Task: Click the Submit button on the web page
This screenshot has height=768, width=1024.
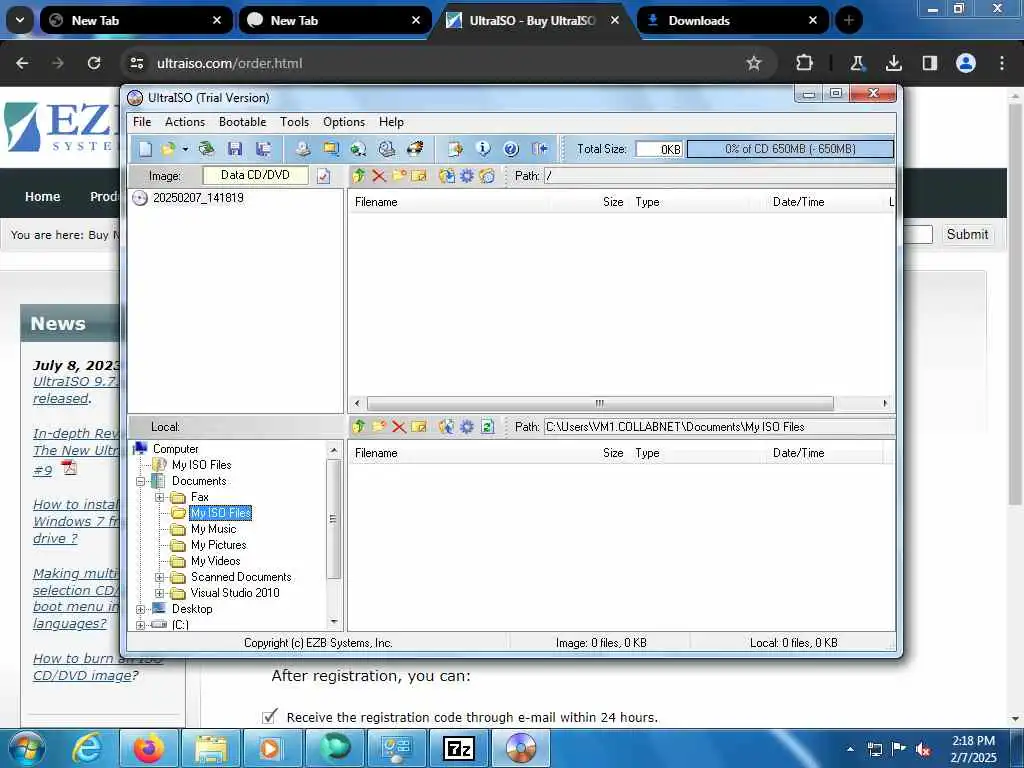Action: click(x=967, y=234)
